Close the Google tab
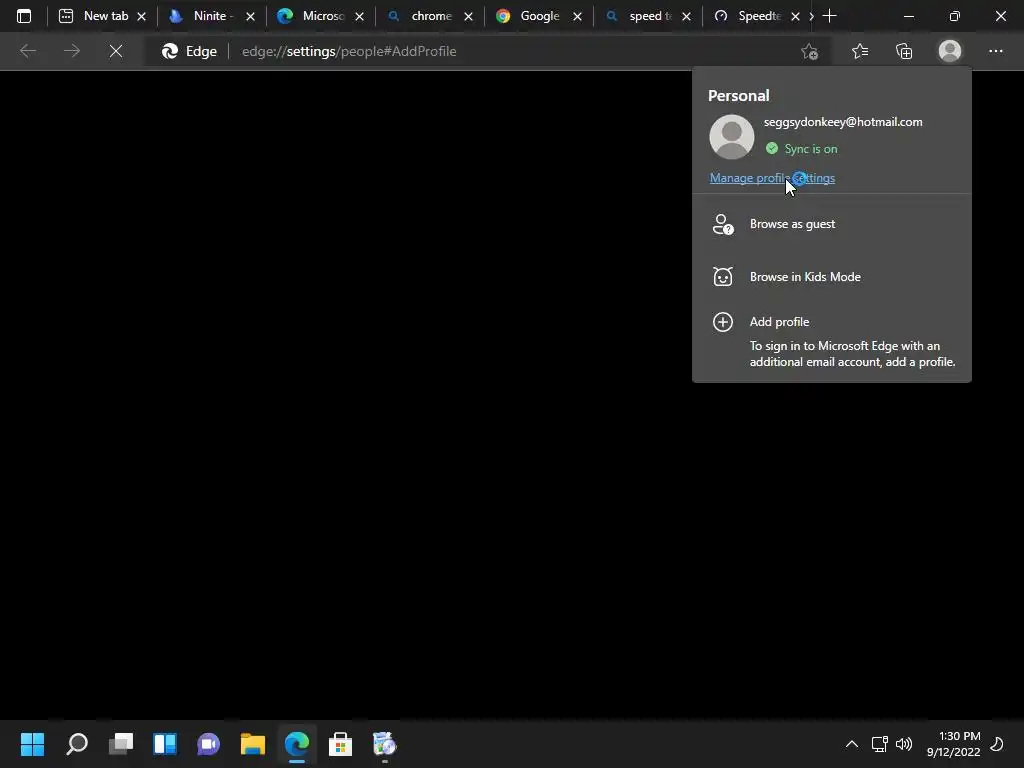 (578, 16)
